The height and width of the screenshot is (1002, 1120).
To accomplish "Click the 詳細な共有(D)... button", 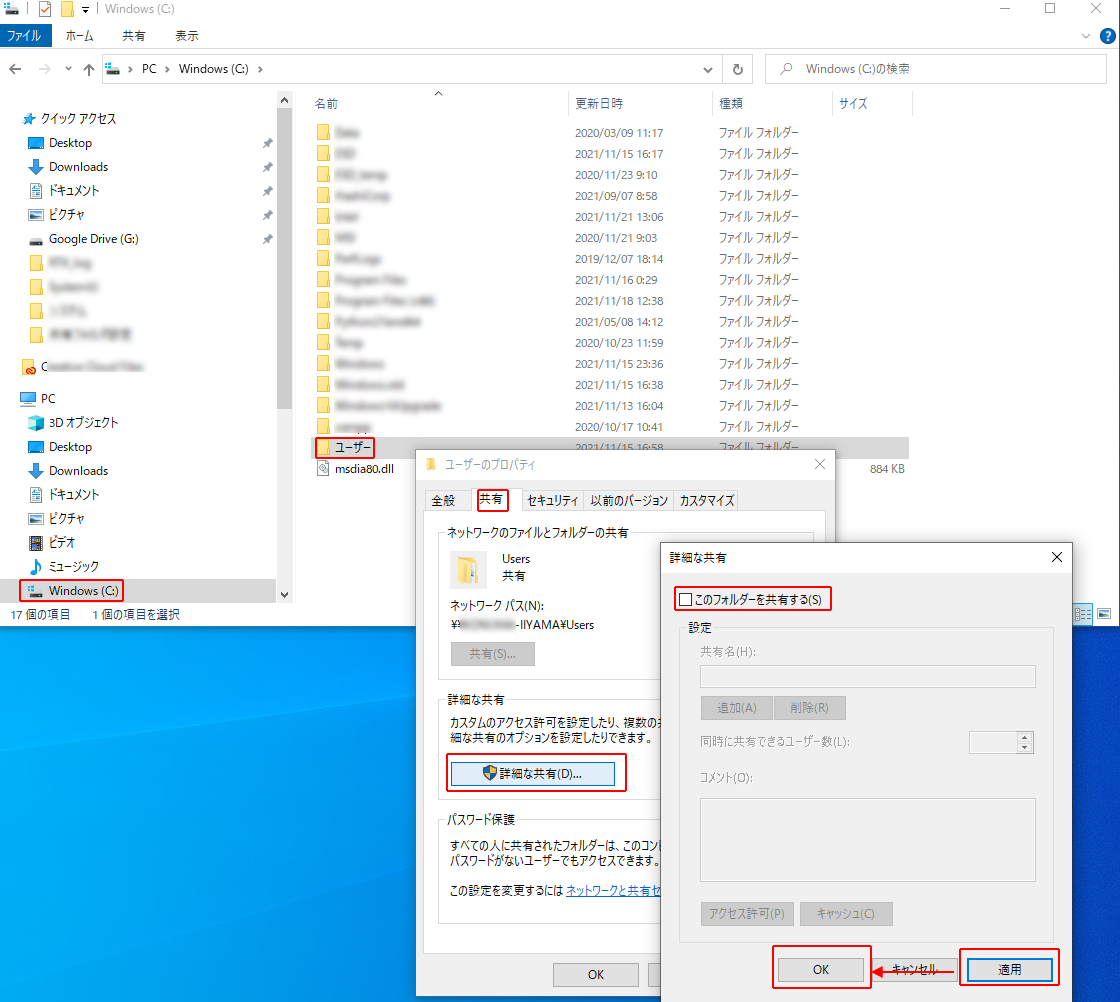I will 532,773.
